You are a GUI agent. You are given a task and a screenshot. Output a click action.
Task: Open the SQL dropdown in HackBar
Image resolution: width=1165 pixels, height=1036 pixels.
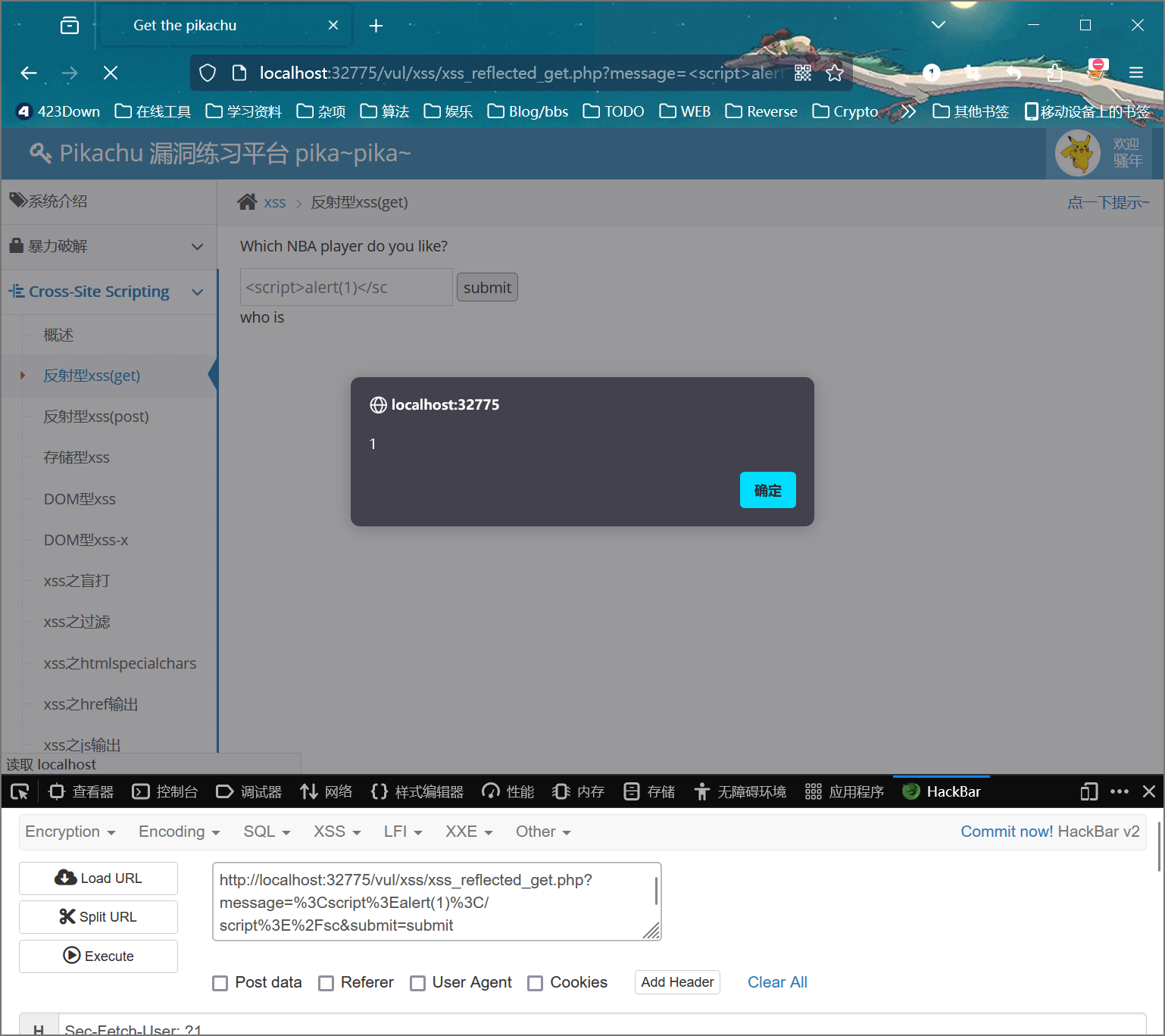click(x=267, y=832)
